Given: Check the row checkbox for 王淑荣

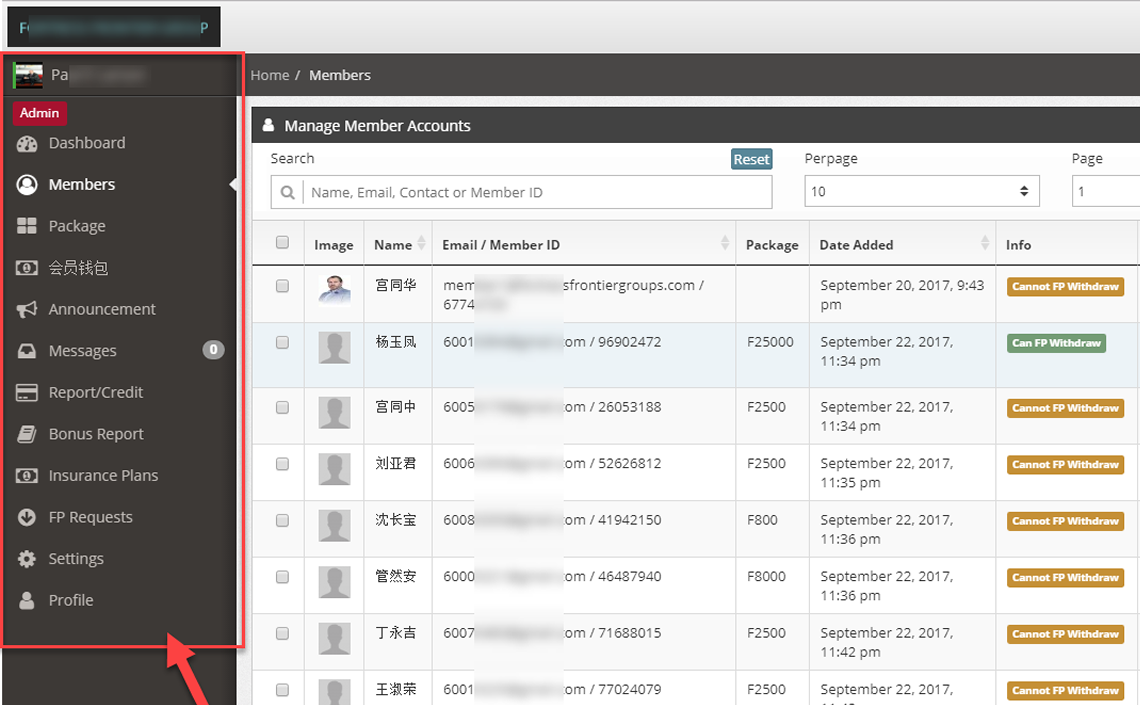Looking at the screenshot, I should point(282,690).
